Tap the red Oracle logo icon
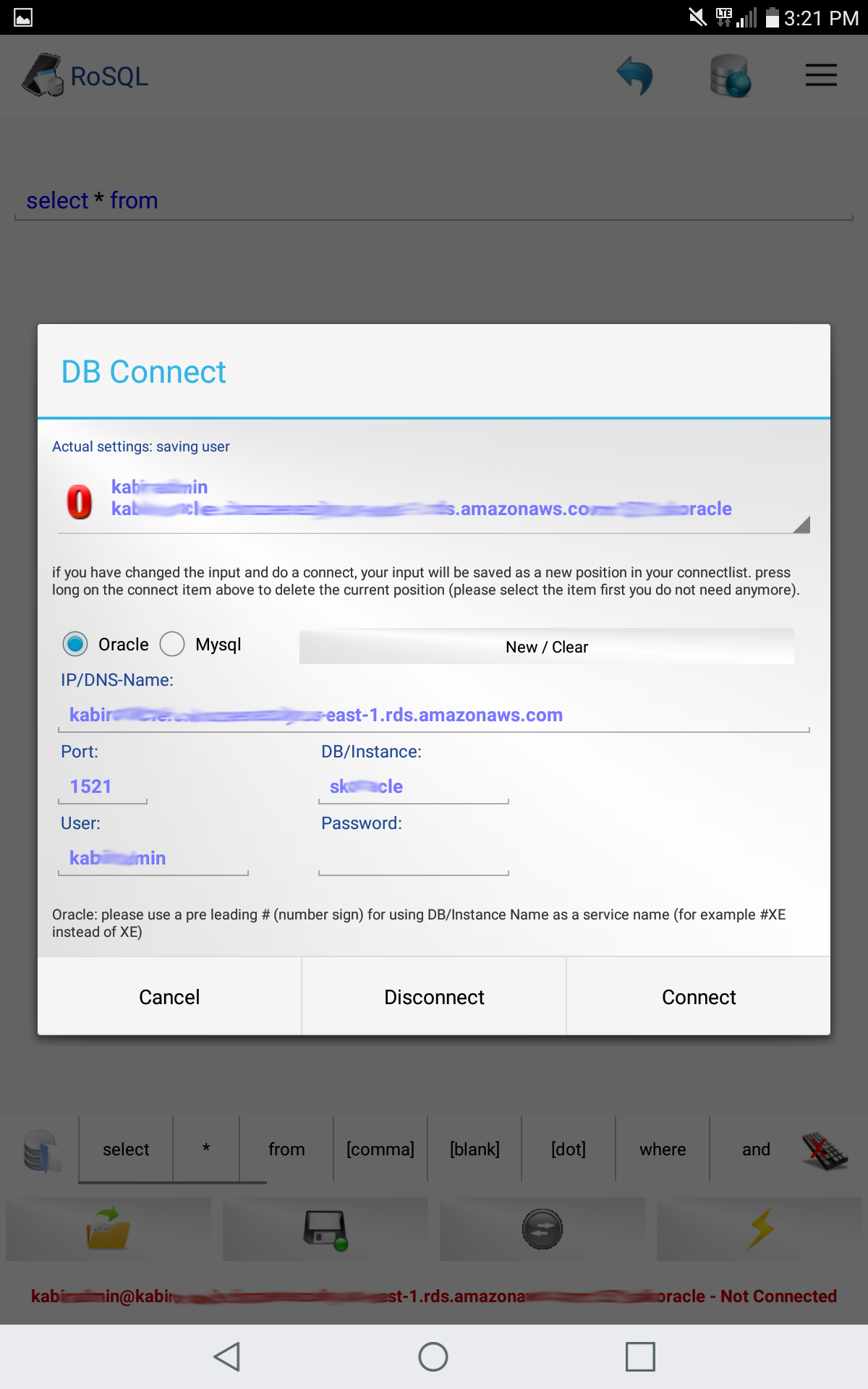Viewport: 868px width, 1389px height. click(80, 501)
